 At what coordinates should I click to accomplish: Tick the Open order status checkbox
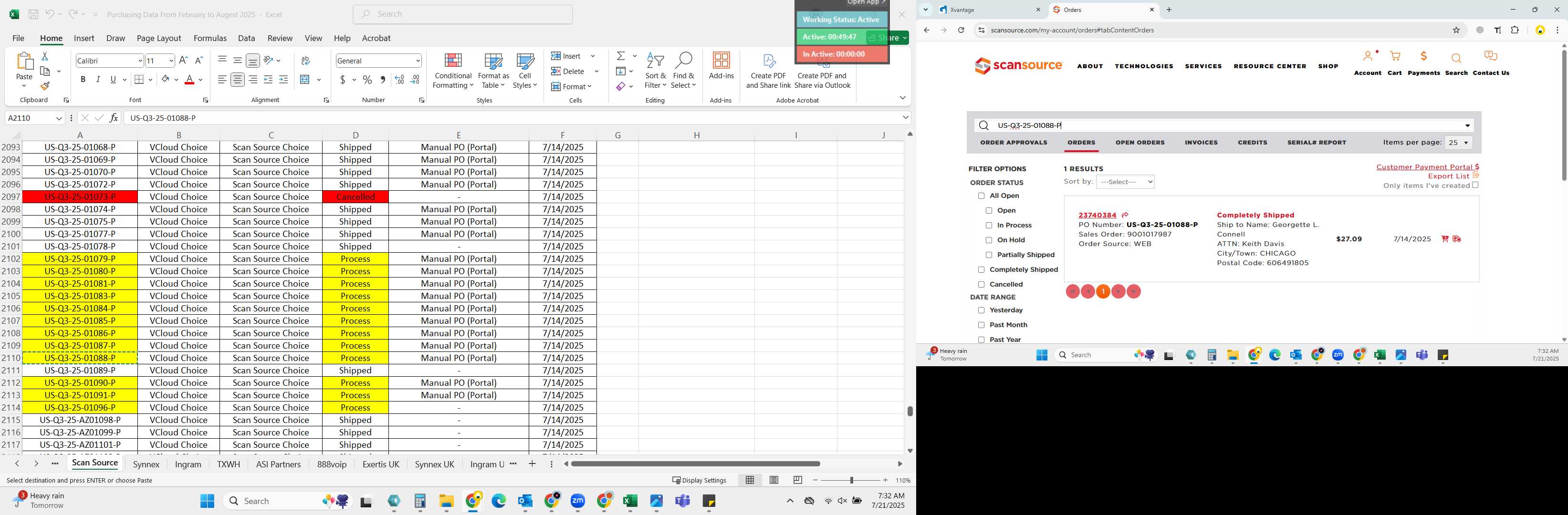(989, 210)
